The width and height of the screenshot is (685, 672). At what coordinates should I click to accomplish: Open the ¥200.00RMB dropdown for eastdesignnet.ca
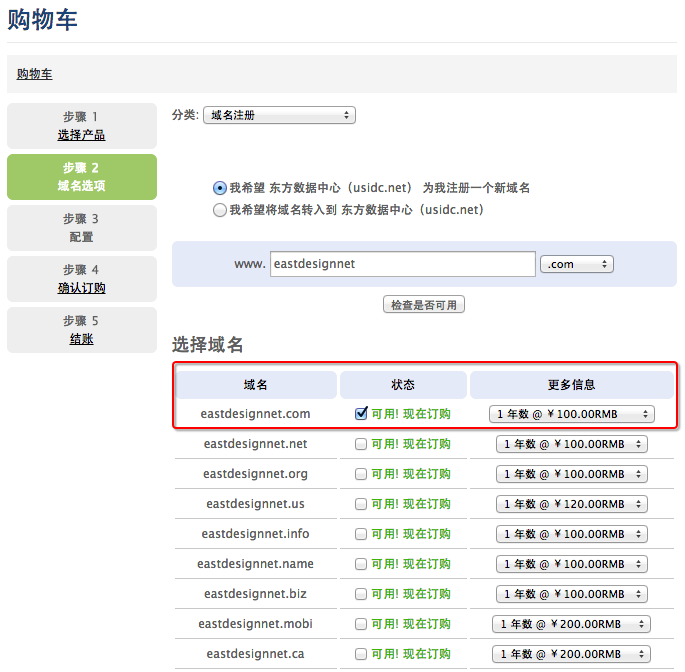coord(571,654)
